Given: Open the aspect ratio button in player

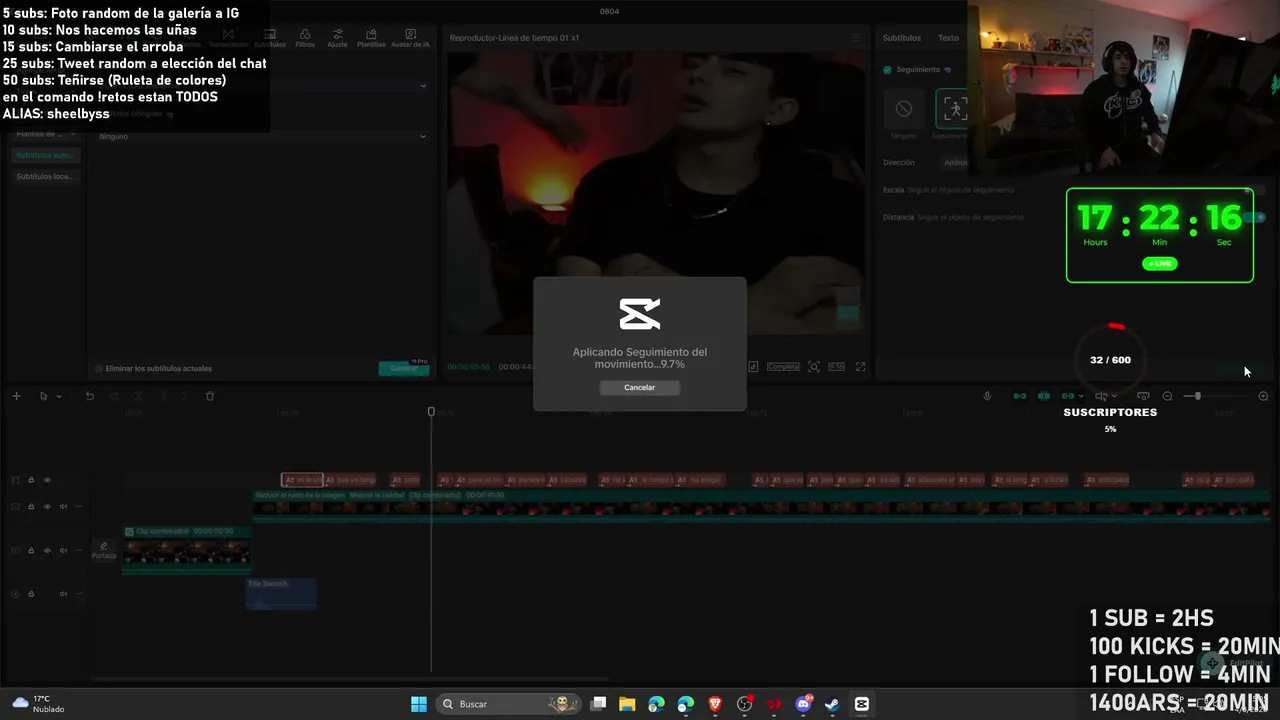Looking at the screenshot, I should (x=836, y=367).
